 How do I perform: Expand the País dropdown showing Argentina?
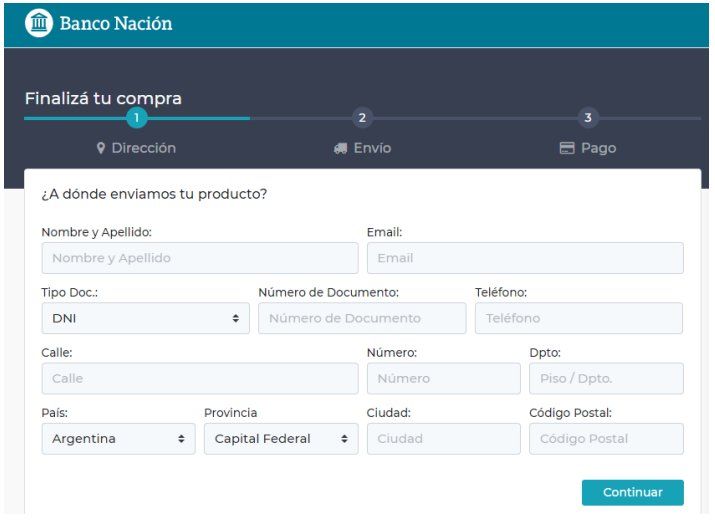pos(118,439)
